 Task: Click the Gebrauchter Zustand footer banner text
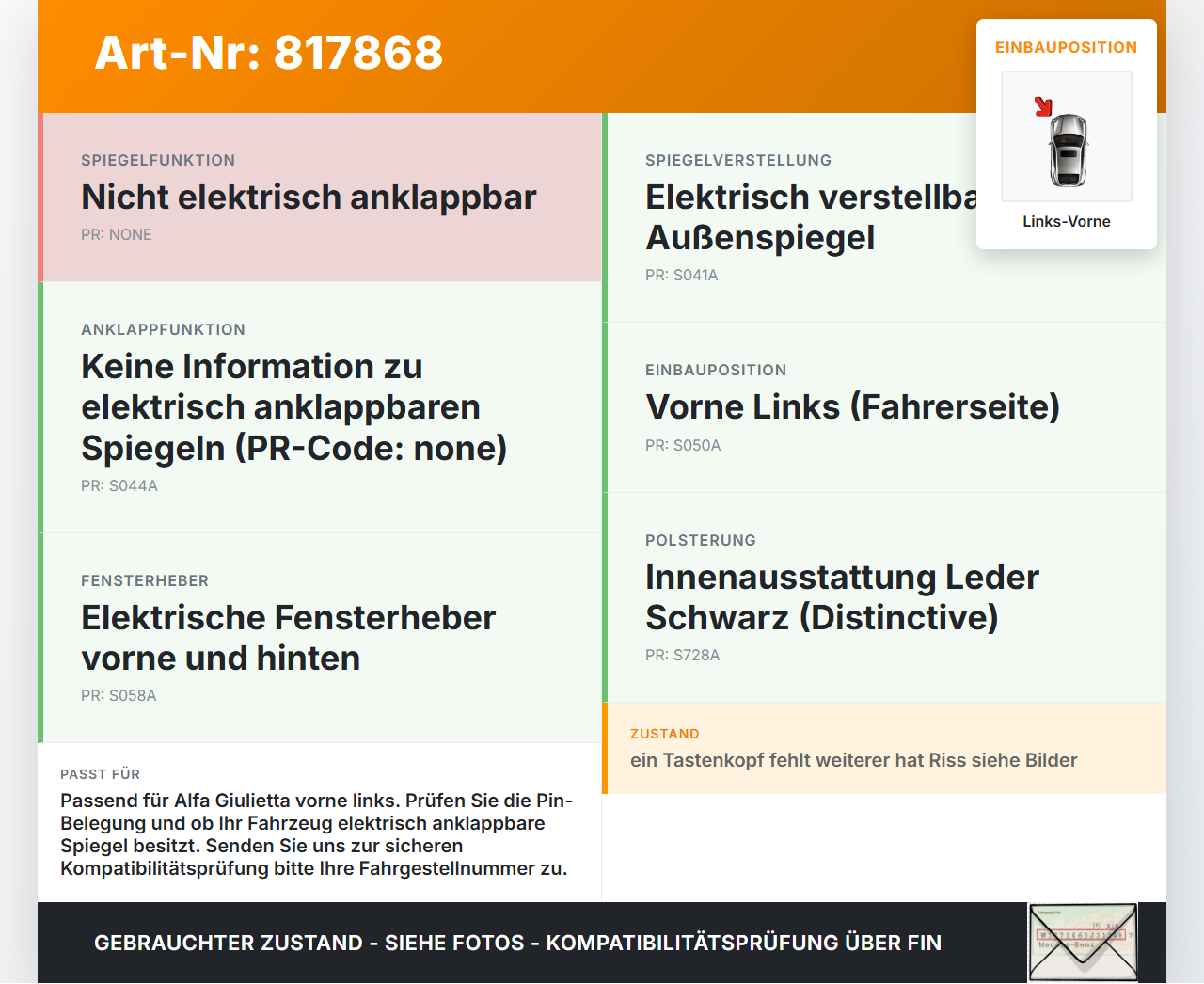click(517, 943)
